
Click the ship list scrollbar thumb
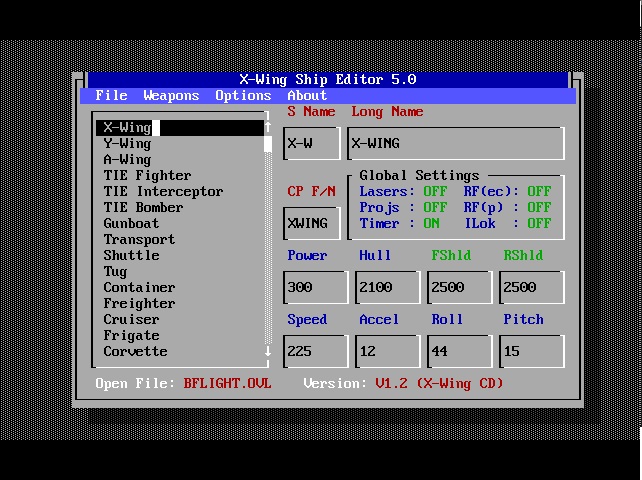point(268,144)
